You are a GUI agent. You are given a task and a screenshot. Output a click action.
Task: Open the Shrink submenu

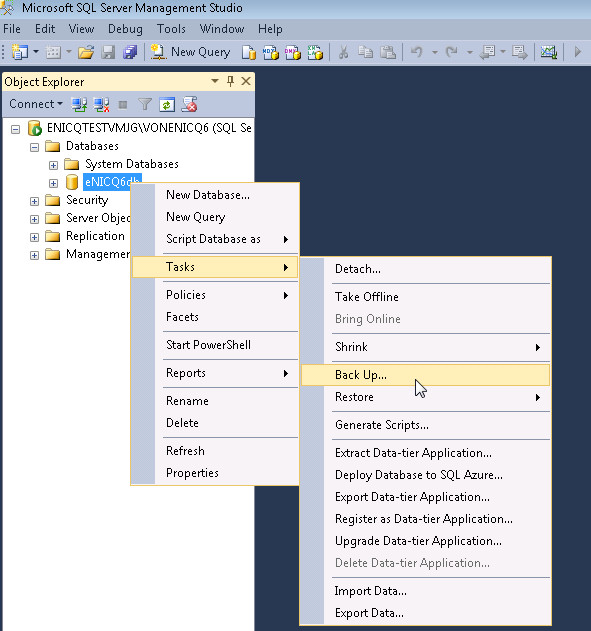[x=426, y=347]
